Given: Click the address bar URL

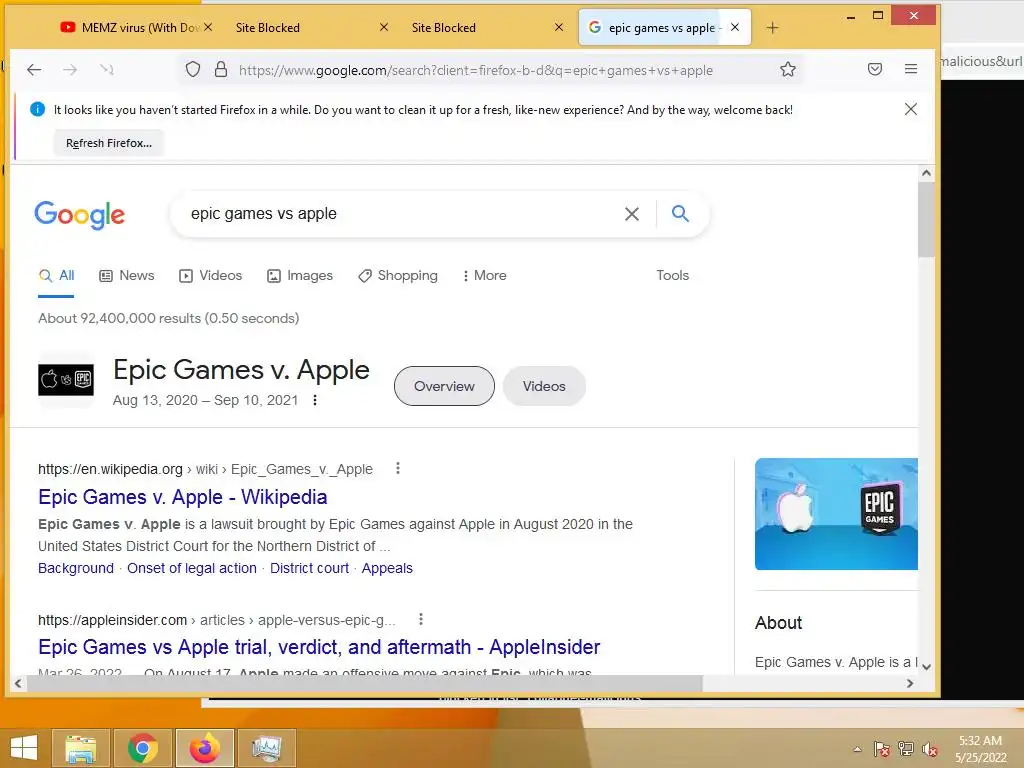Looking at the screenshot, I should pos(475,70).
